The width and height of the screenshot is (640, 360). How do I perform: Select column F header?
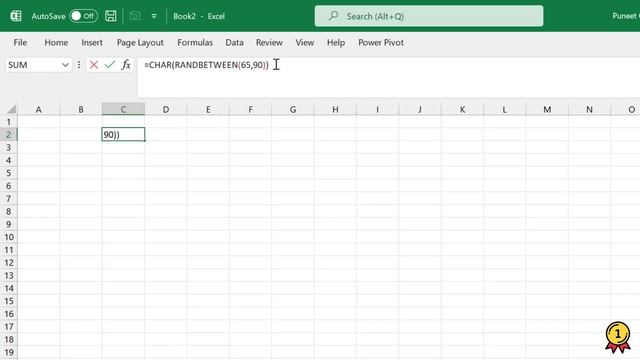coord(251,109)
